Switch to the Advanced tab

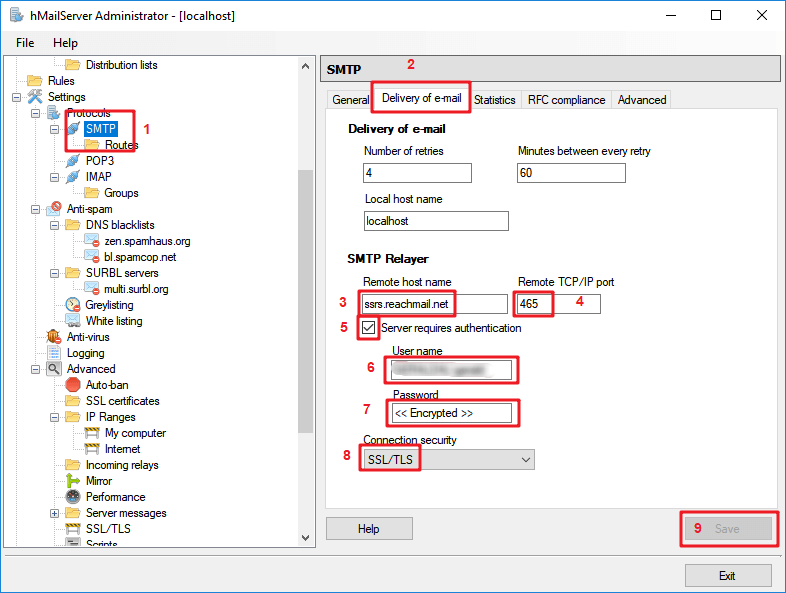coord(642,100)
